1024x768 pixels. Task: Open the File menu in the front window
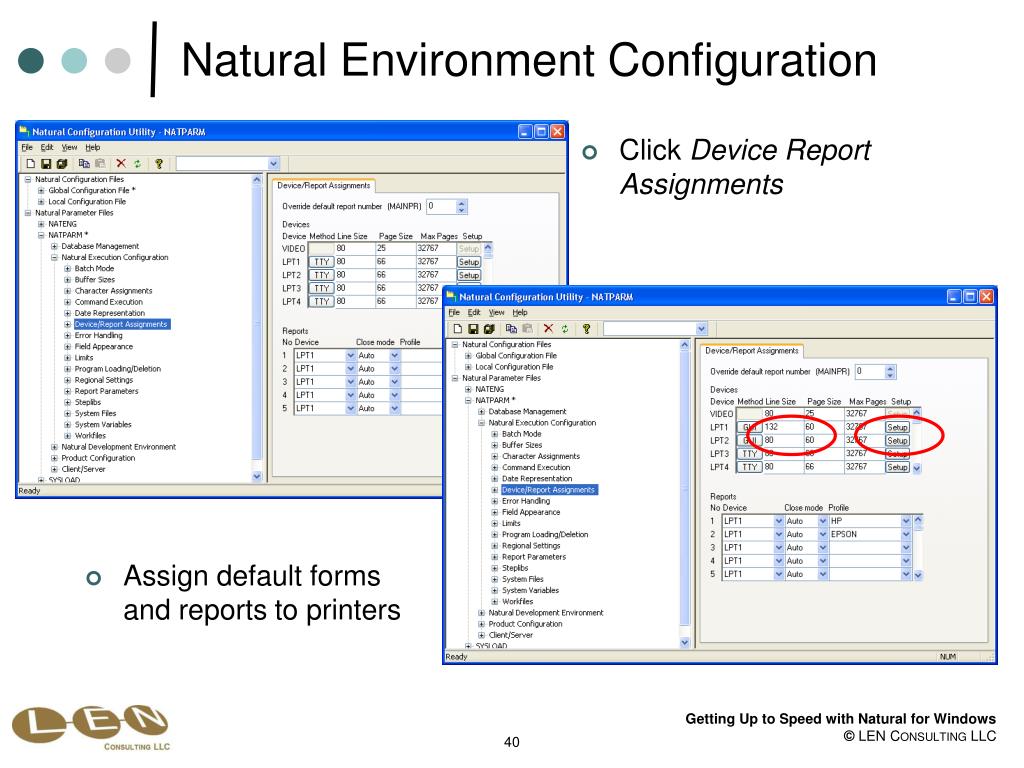455,312
